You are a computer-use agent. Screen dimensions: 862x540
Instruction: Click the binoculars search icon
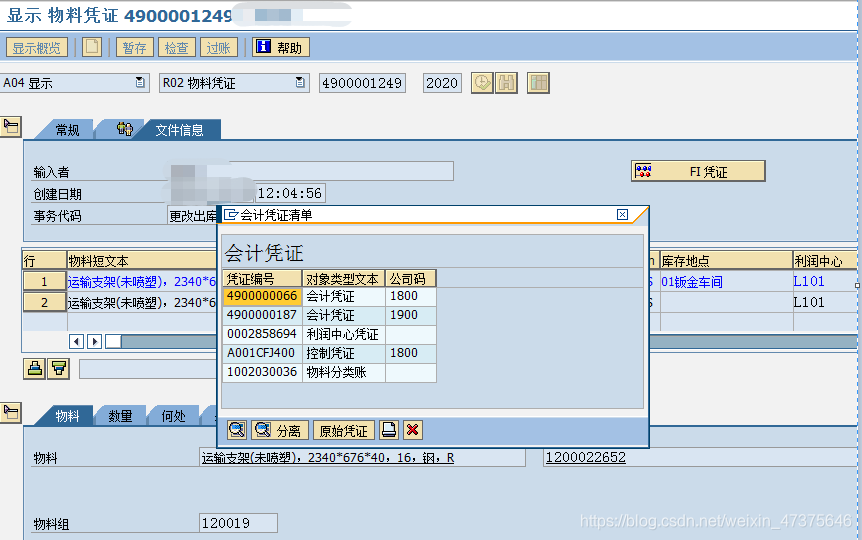[506, 83]
